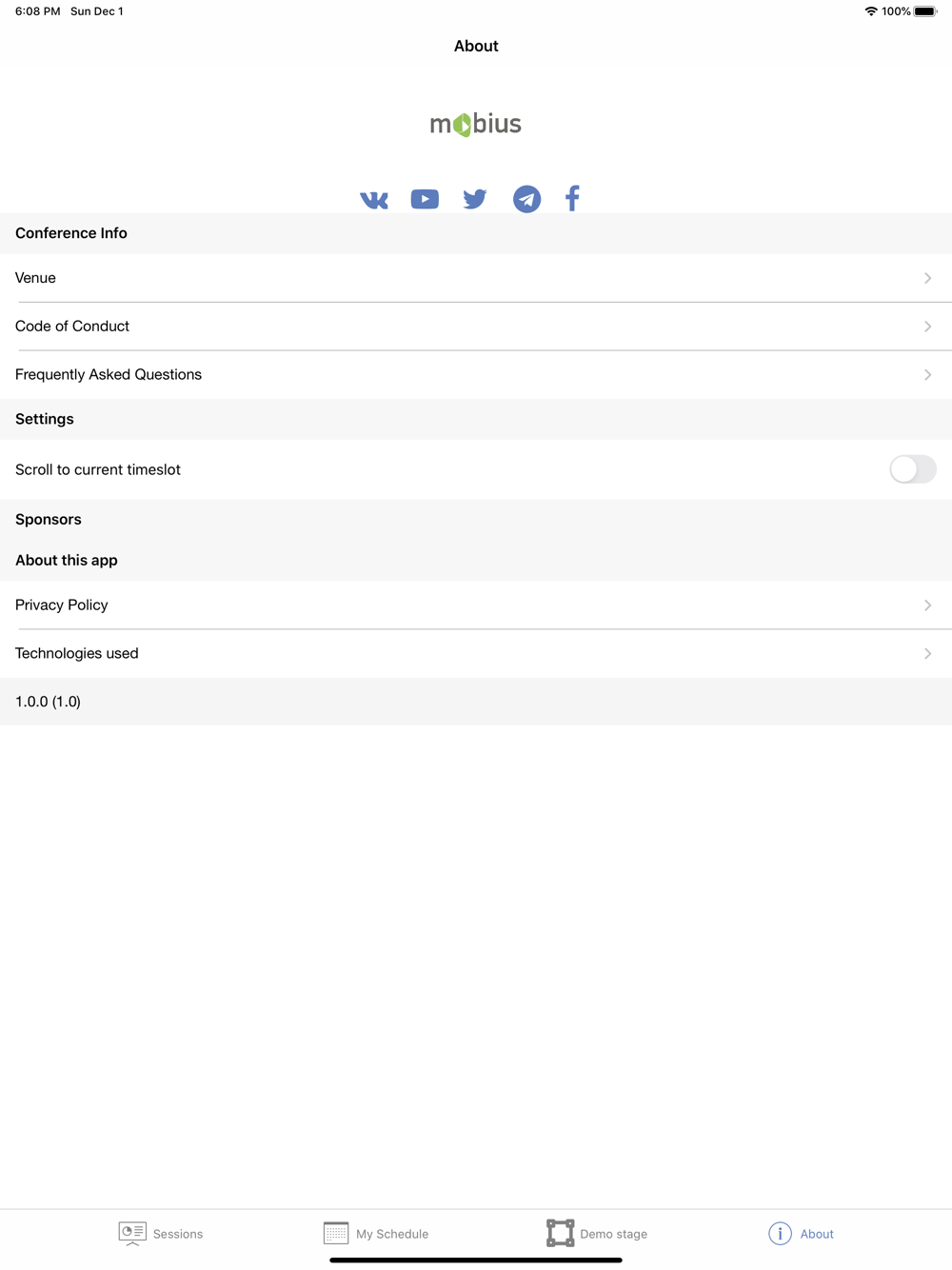Expand Technologies used chevron
952x1270 pixels.
click(927, 654)
